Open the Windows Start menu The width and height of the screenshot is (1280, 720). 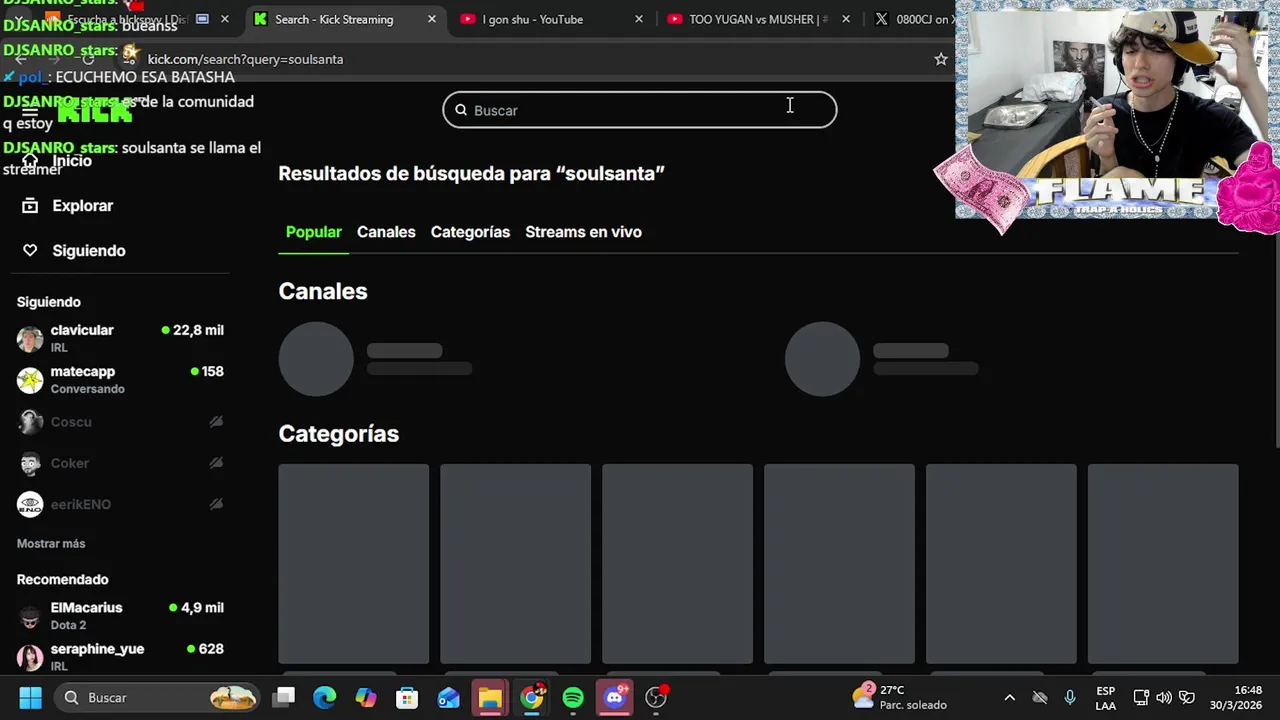tap(30, 697)
